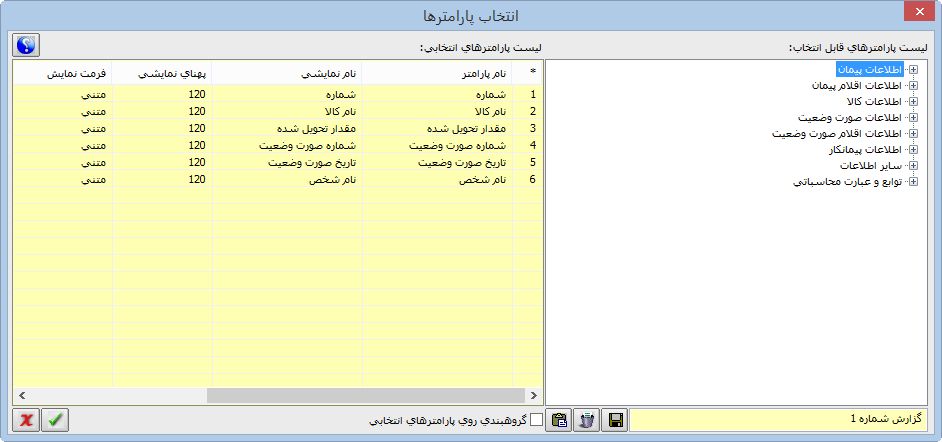This screenshot has height=442, width=942.
Task: Expand the اطلاعات كالا tree node
Action: [914, 101]
